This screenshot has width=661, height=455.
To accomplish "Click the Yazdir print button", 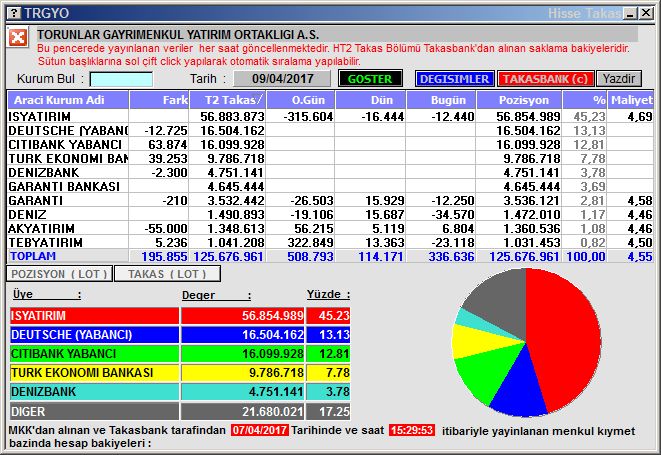I will point(619,79).
